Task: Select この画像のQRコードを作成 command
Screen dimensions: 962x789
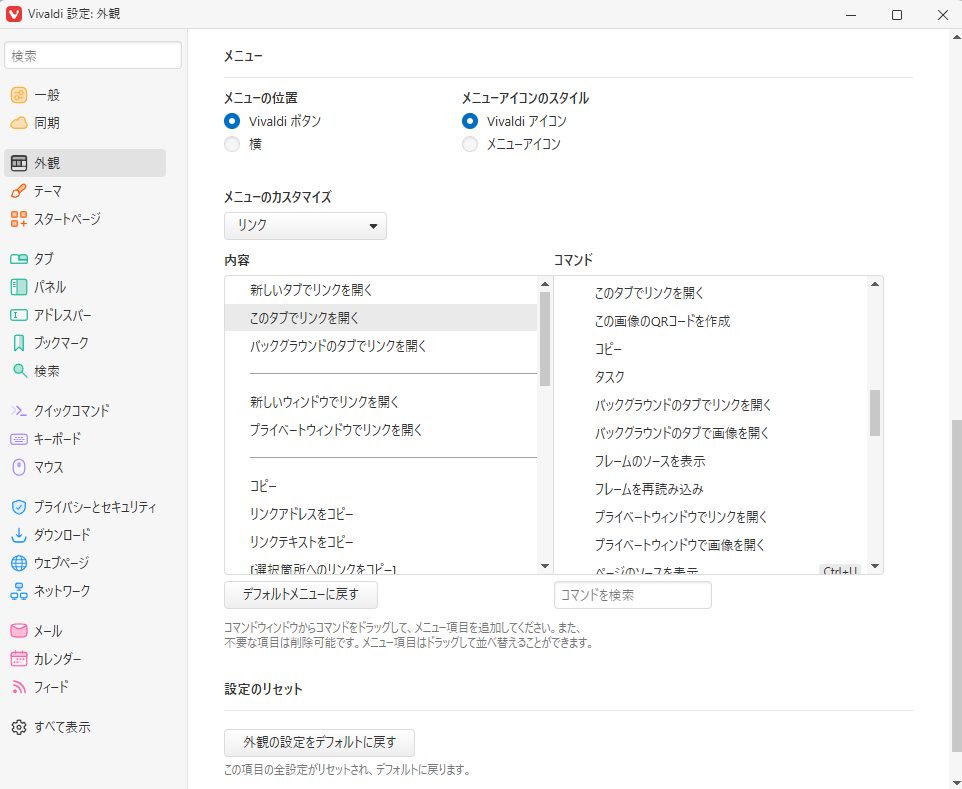Action: pyautogui.click(x=711, y=321)
